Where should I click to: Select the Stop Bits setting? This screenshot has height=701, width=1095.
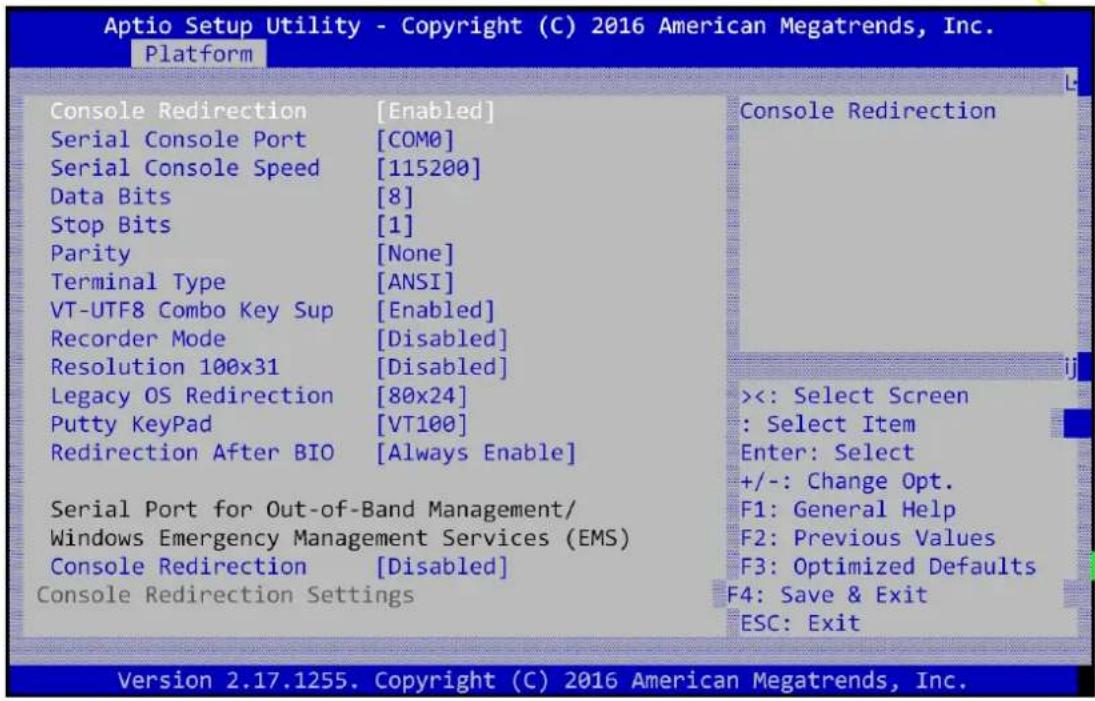(x=110, y=226)
